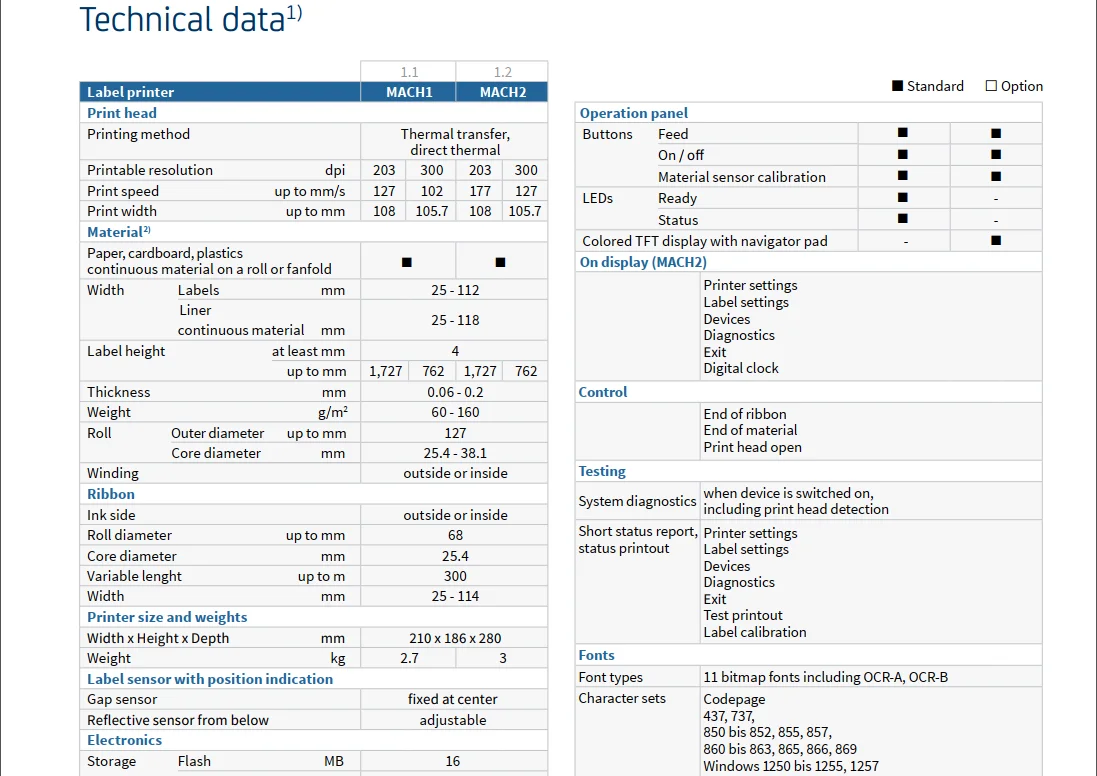Click the 'Label printer' table header

pos(130,92)
